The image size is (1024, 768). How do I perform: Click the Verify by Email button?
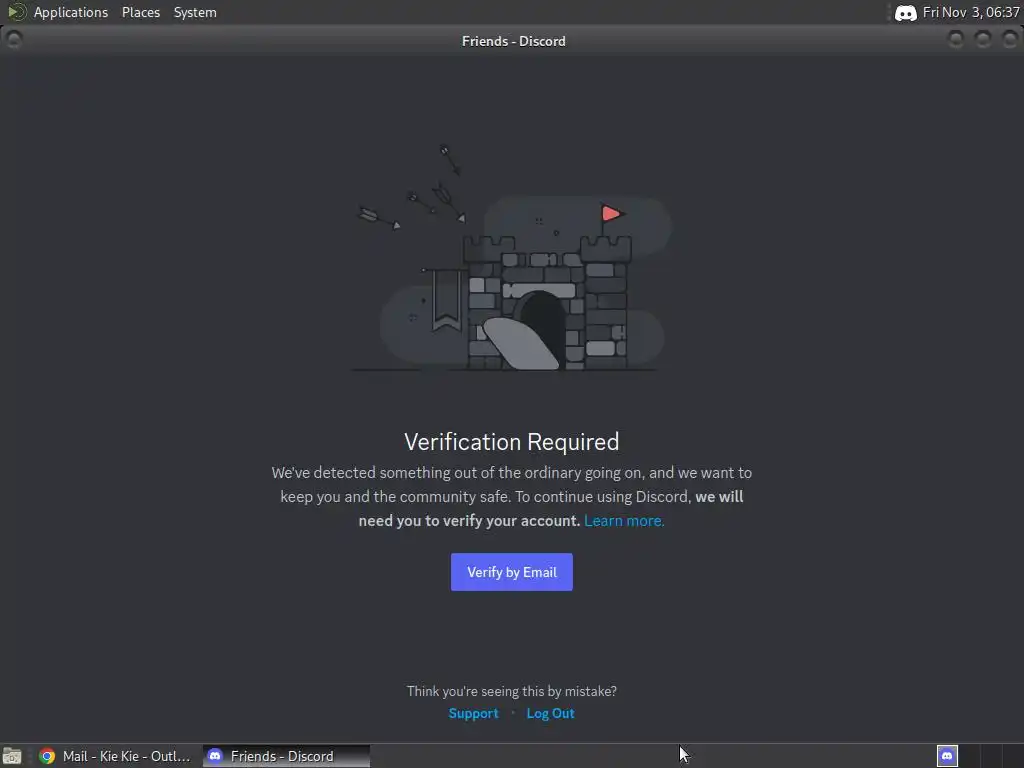(511, 572)
